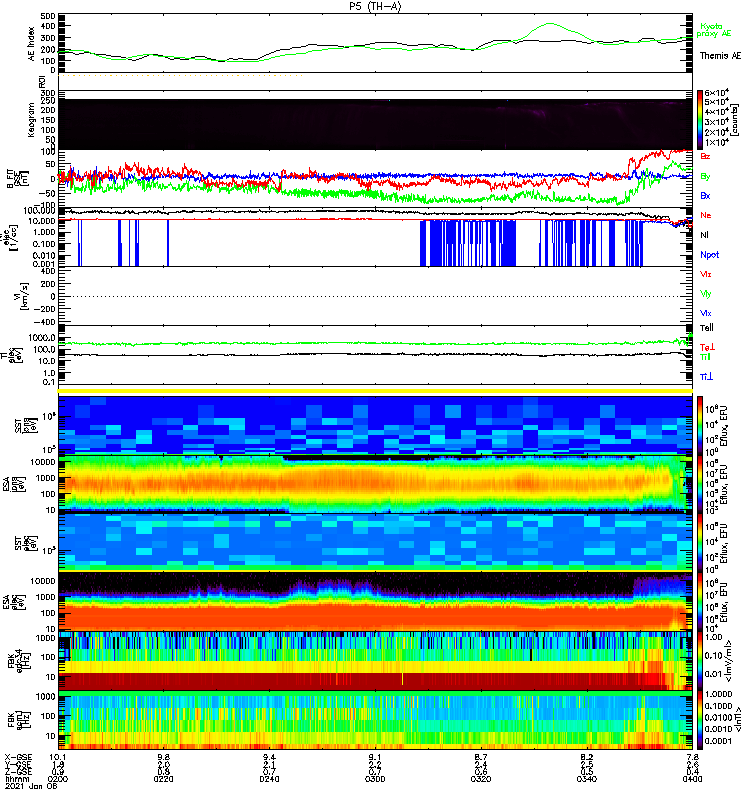Image resolution: width=750 pixels, height=800 pixels.
Task: Click the 6×10⁴ tick on Keogram color bar
Action: point(716,93)
